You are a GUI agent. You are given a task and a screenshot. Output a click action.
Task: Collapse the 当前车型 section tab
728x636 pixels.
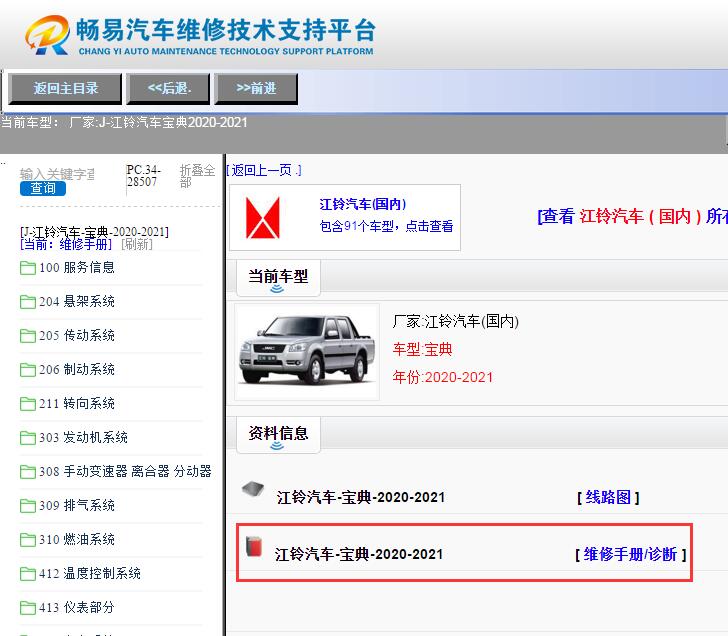coord(278,278)
